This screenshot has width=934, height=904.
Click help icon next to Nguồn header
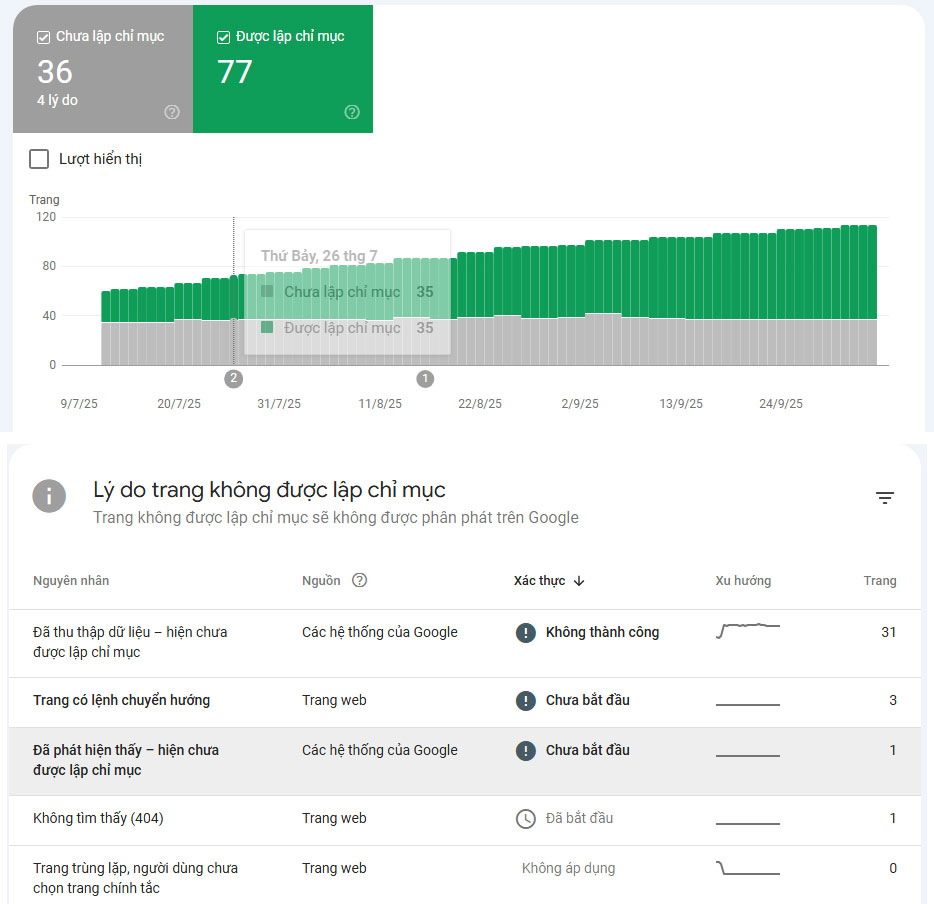pyautogui.click(x=360, y=580)
